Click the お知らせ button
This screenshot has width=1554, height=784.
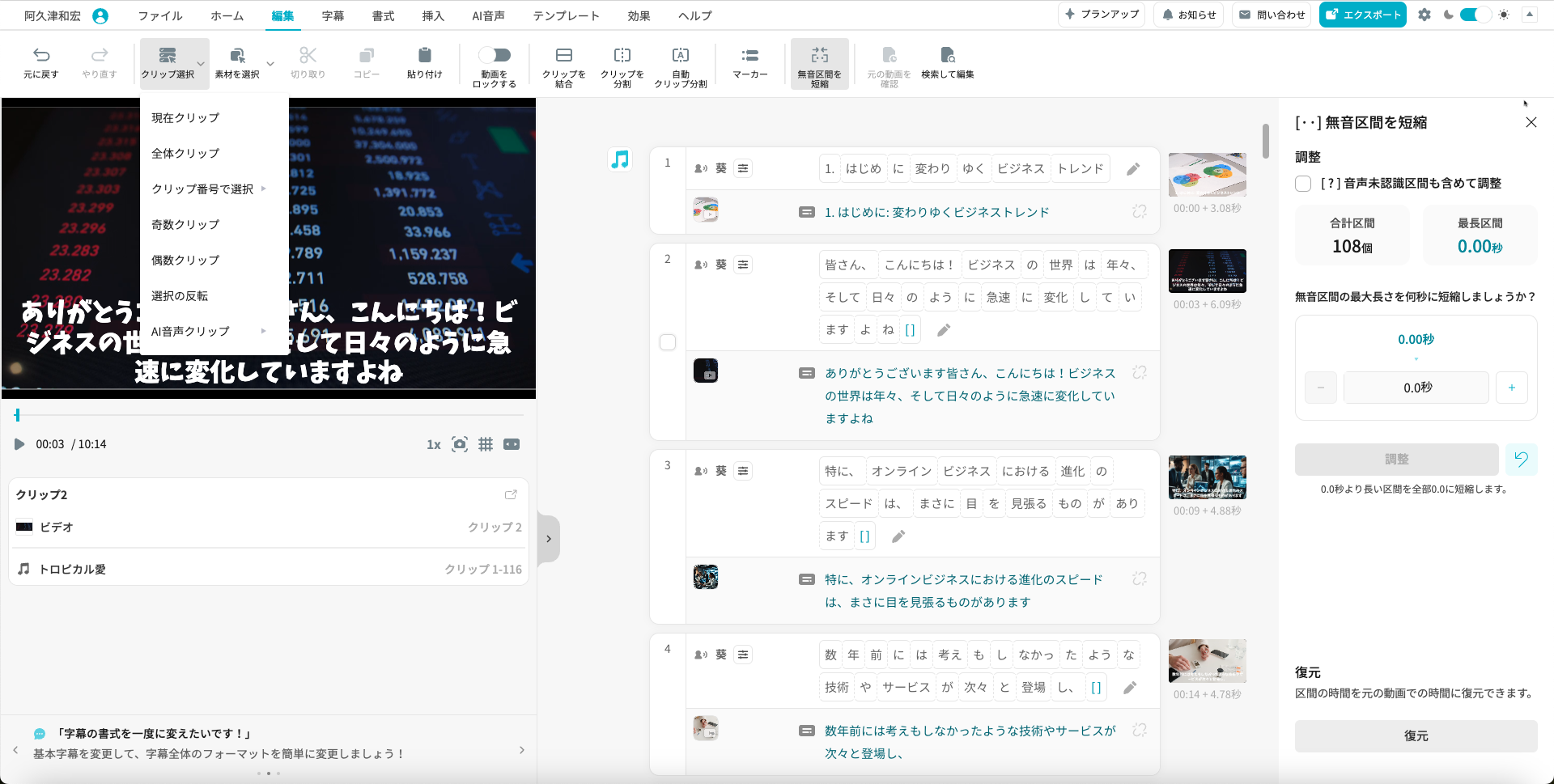1189,15
